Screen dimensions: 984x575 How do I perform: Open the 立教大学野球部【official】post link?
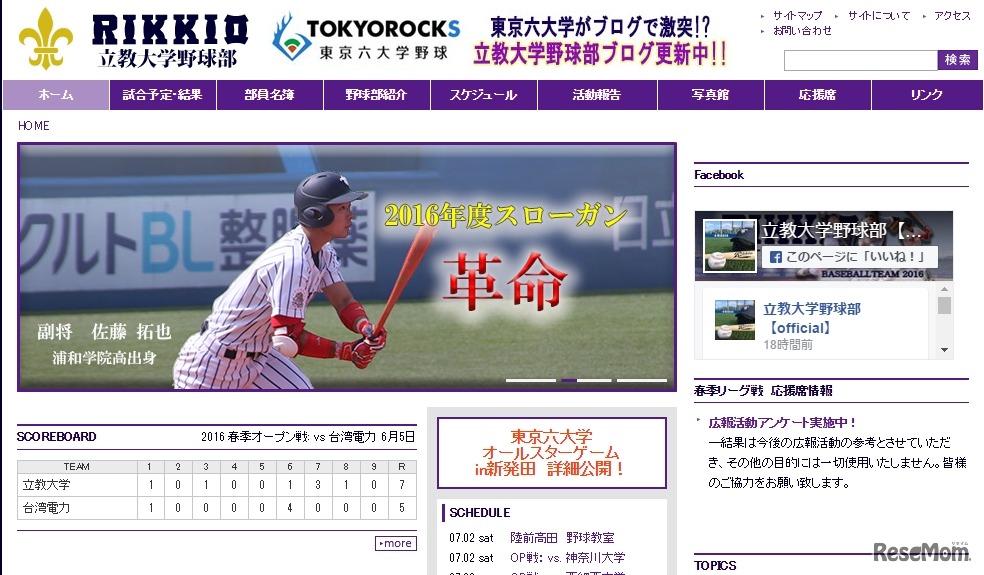(x=811, y=318)
